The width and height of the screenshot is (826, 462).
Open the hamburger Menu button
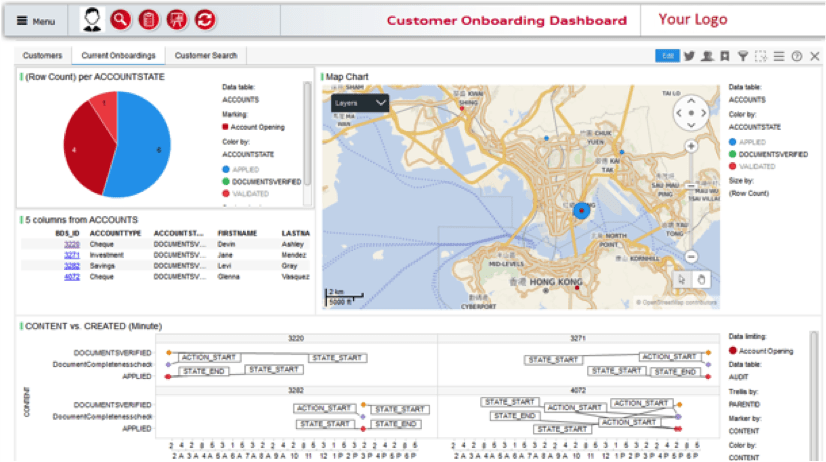pyautogui.click(x=36, y=21)
